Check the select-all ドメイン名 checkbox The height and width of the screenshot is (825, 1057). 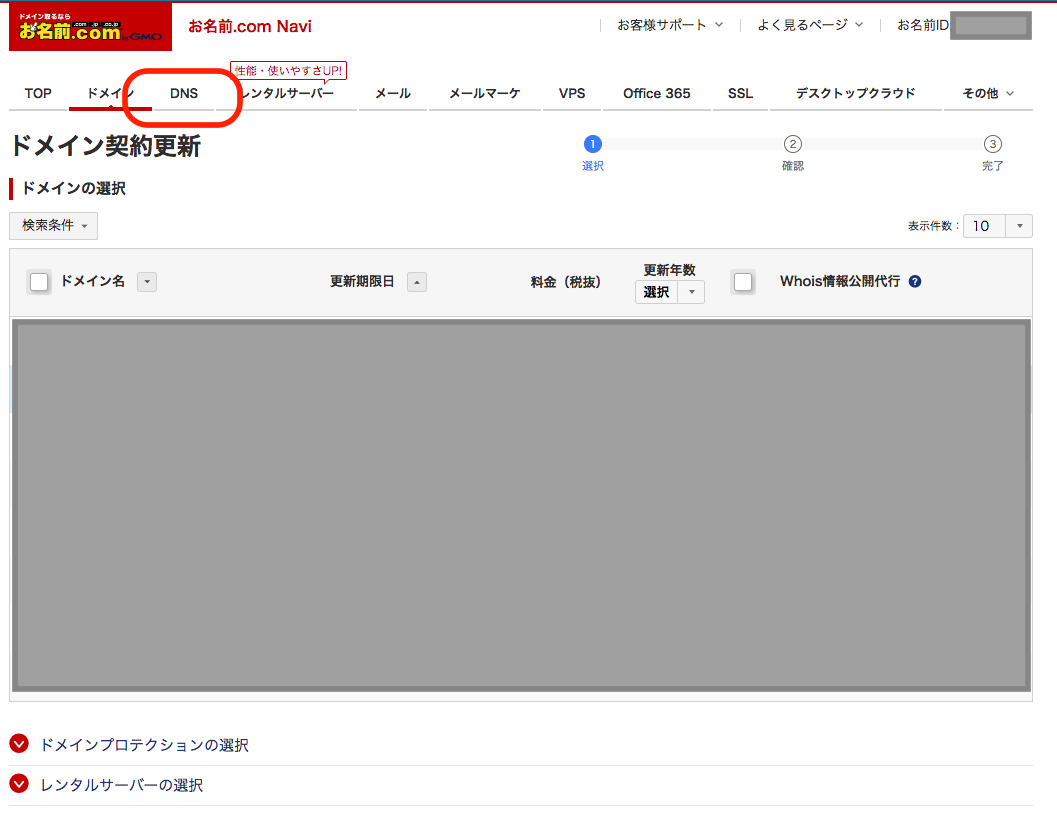(39, 282)
